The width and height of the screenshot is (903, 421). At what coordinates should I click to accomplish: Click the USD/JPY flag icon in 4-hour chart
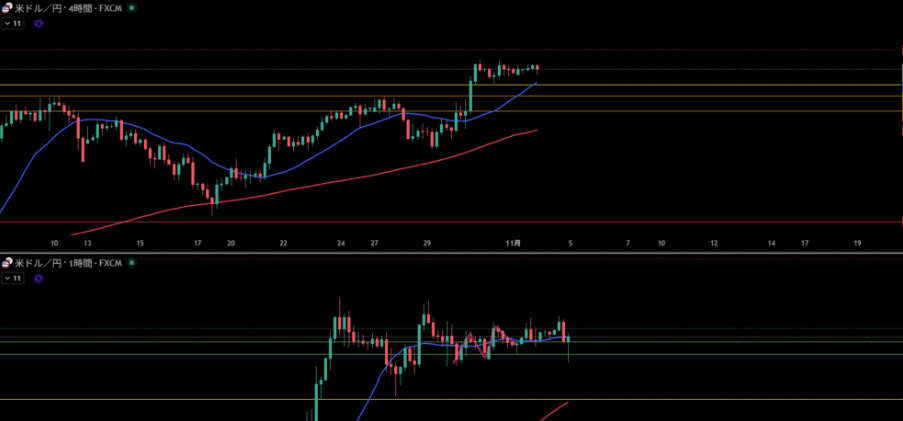pos(7,8)
